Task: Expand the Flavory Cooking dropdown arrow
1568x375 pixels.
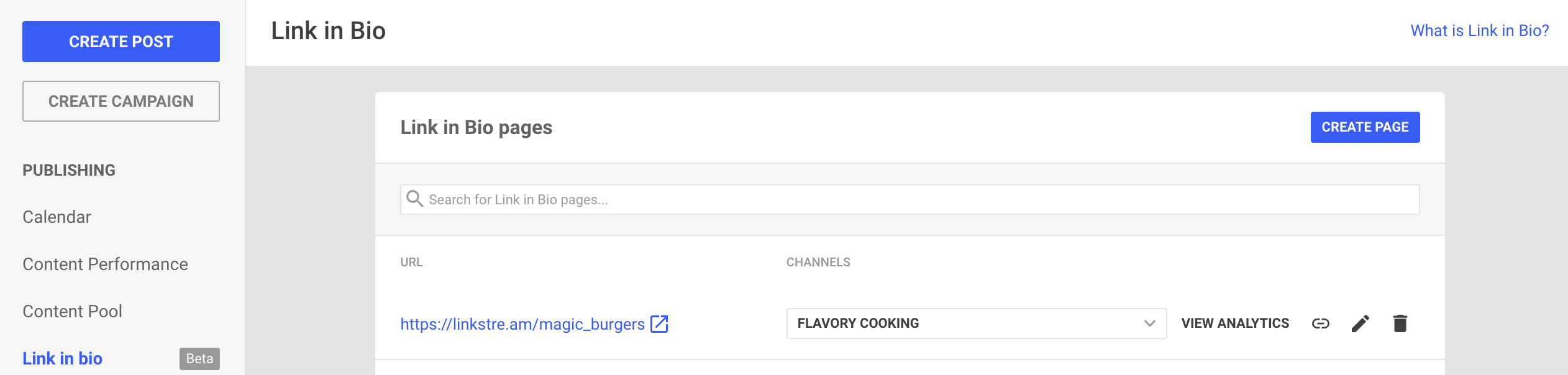Action: pos(1149,323)
